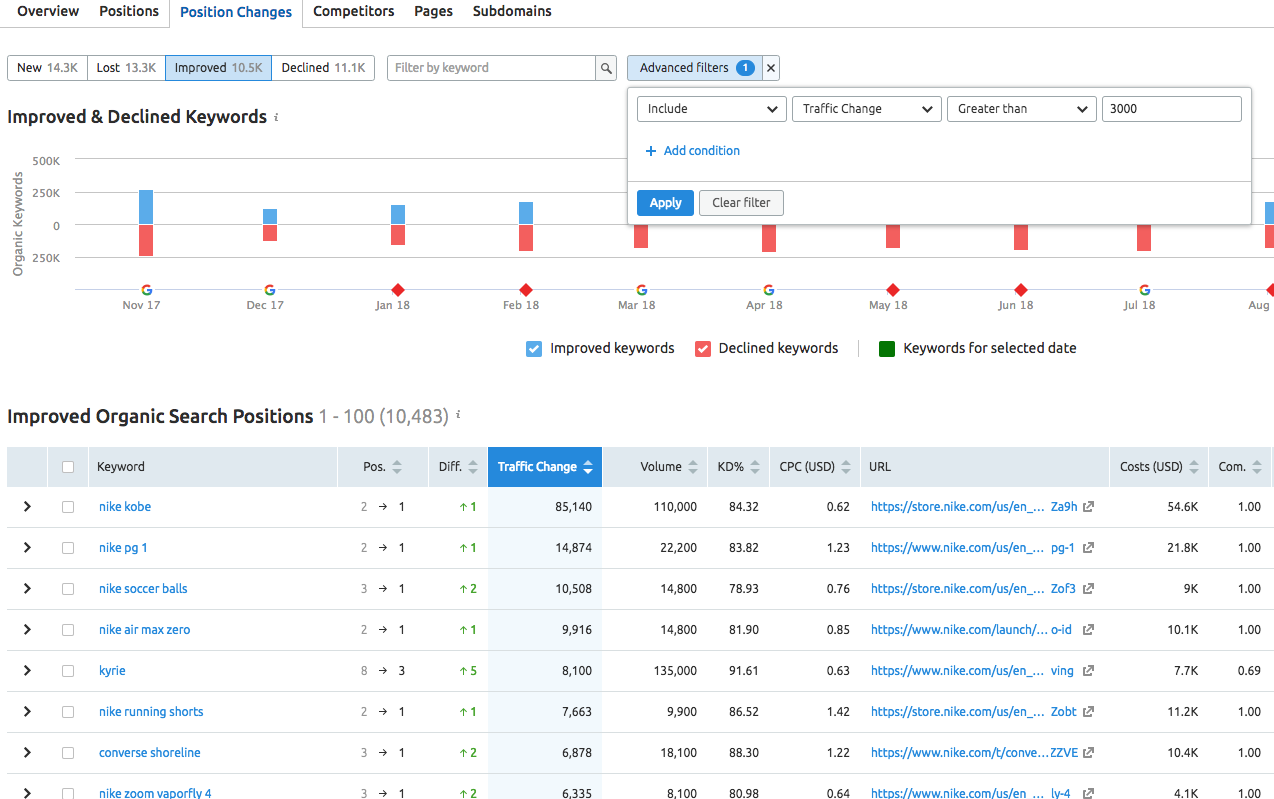Show the New 14.3K keywords
Viewport: 1274px width, 799px height.
click(47, 68)
